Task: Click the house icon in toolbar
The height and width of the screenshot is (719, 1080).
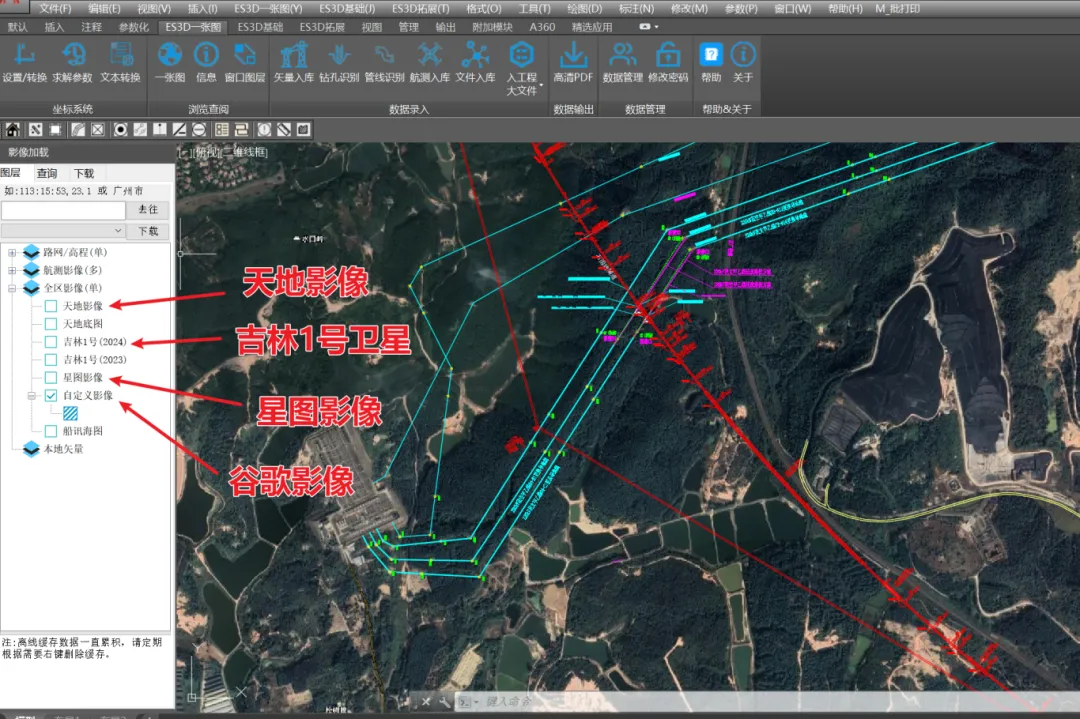Action: (x=13, y=129)
